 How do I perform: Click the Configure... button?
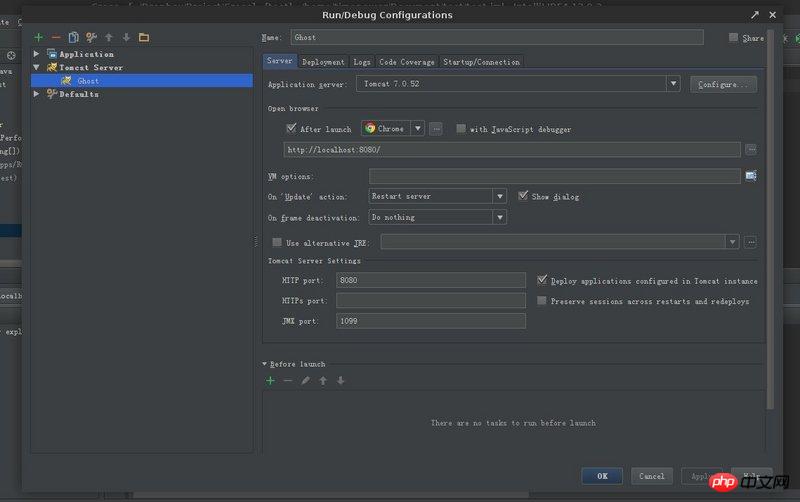(723, 84)
